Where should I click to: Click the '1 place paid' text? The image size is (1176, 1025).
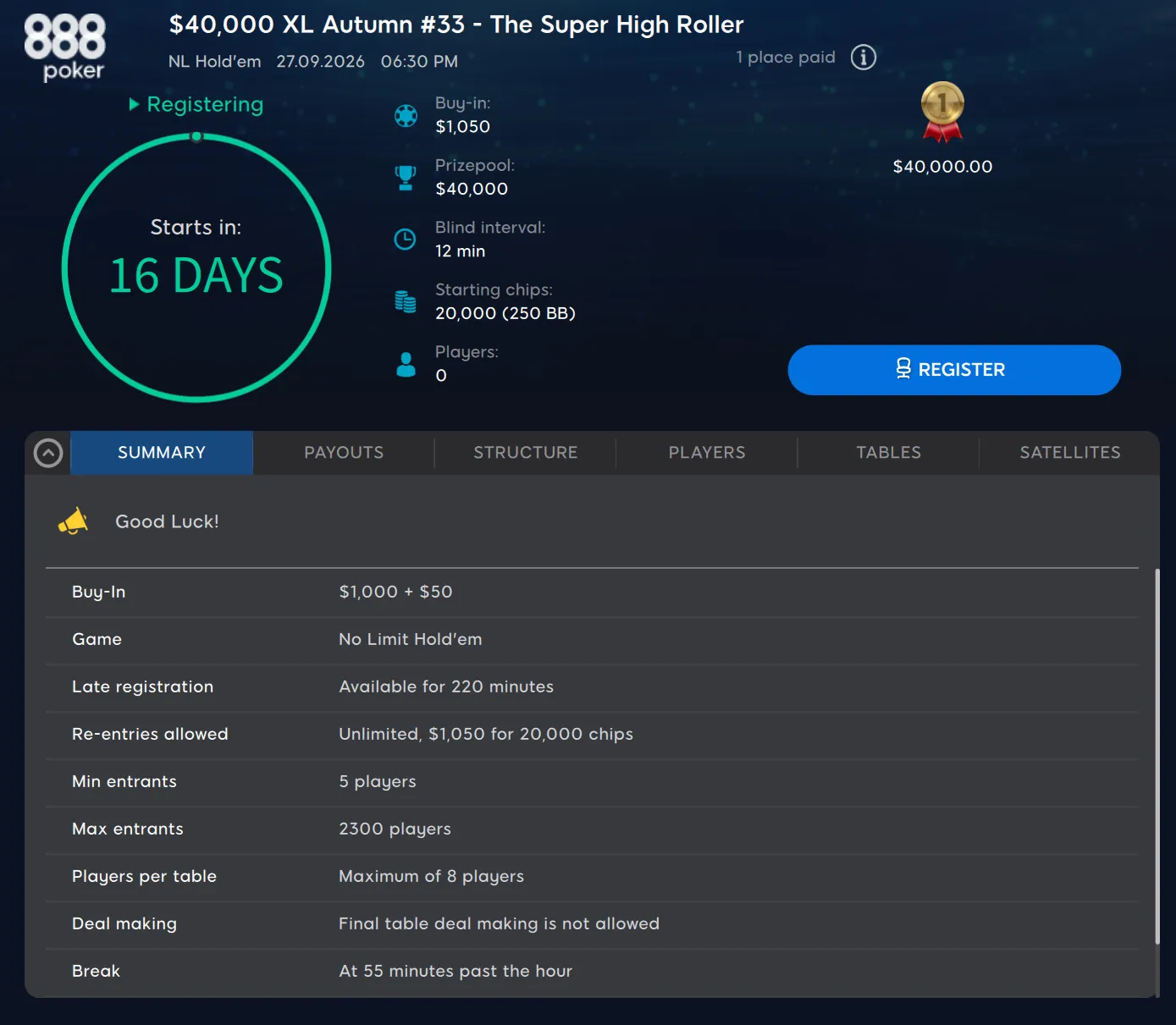pyautogui.click(x=786, y=58)
